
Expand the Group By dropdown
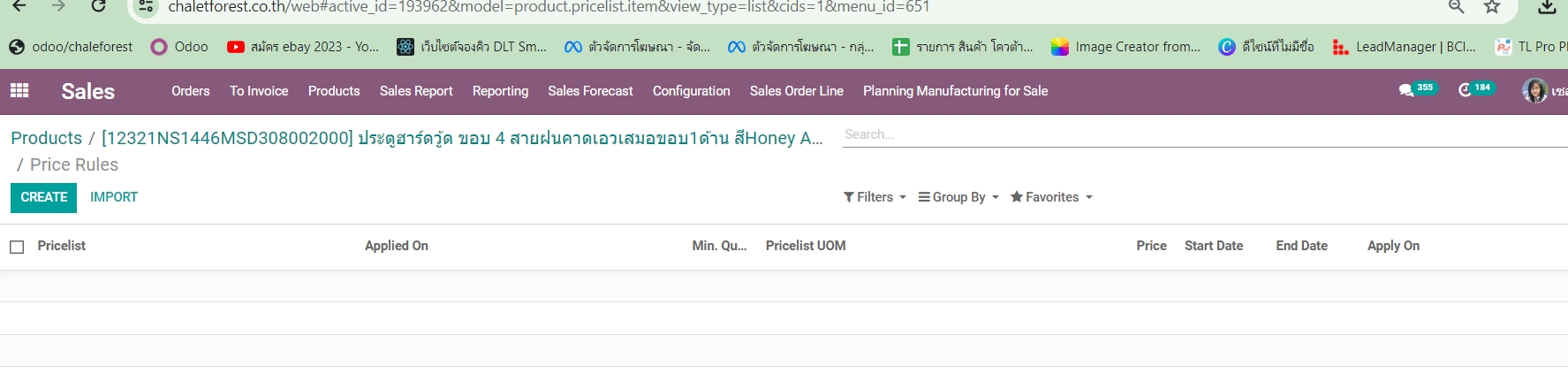tap(958, 197)
